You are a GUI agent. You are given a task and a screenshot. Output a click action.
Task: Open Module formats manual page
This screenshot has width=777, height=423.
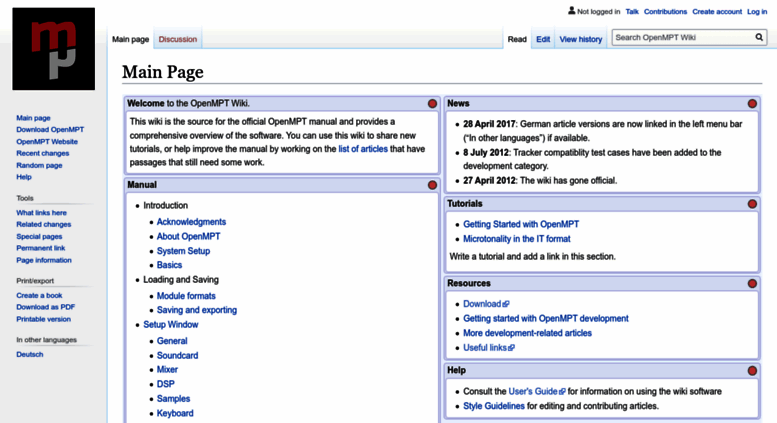point(186,296)
